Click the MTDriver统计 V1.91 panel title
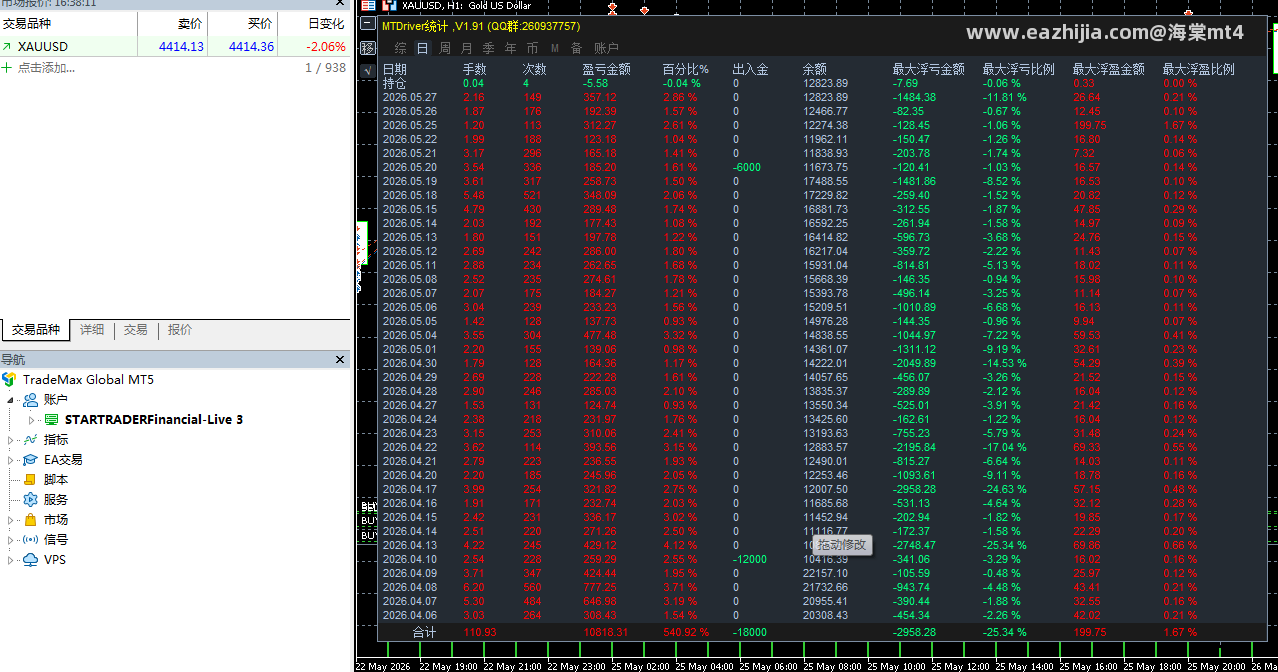1278x672 pixels. (481, 26)
